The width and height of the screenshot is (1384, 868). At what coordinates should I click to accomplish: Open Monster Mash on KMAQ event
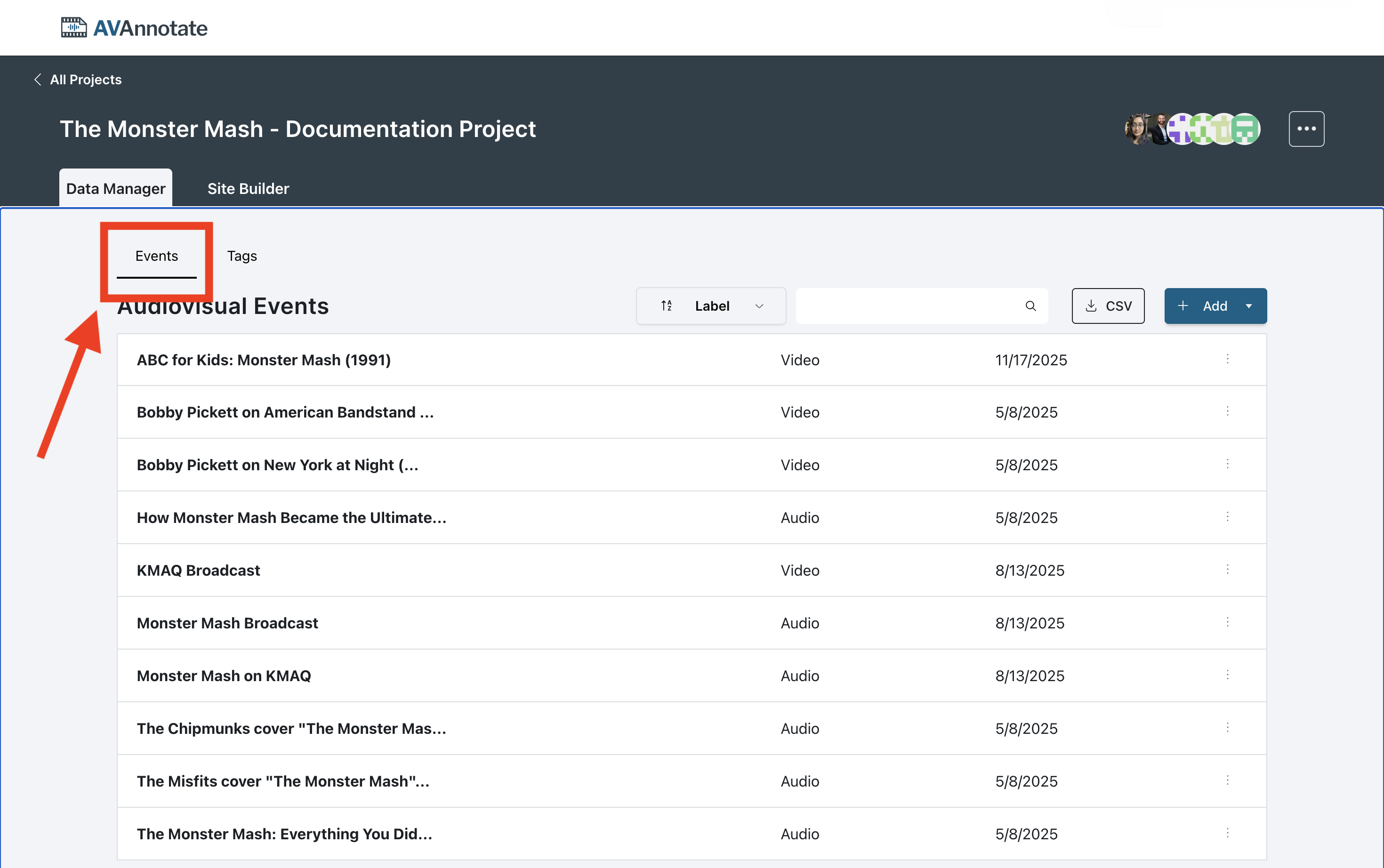click(x=224, y=675)
